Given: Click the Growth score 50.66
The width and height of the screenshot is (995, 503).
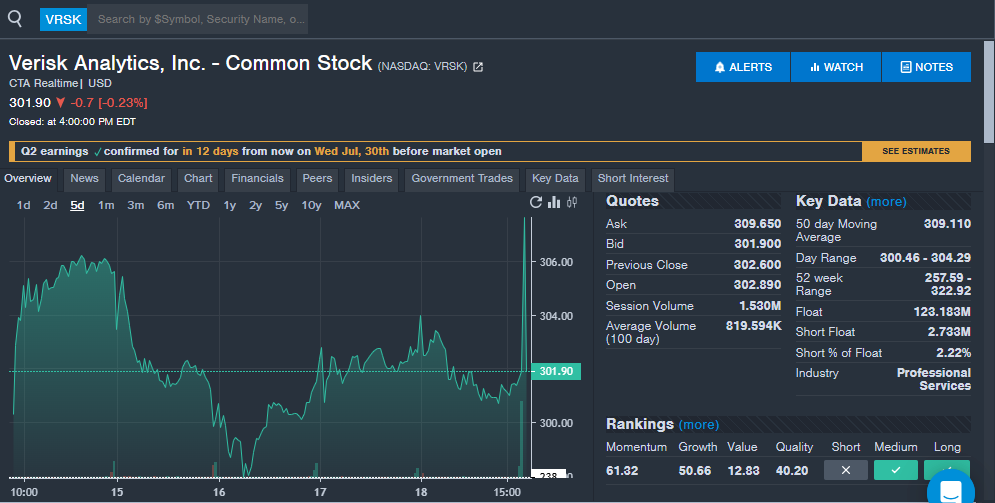Looking at the screenshot, I should (x=695, y=471).
